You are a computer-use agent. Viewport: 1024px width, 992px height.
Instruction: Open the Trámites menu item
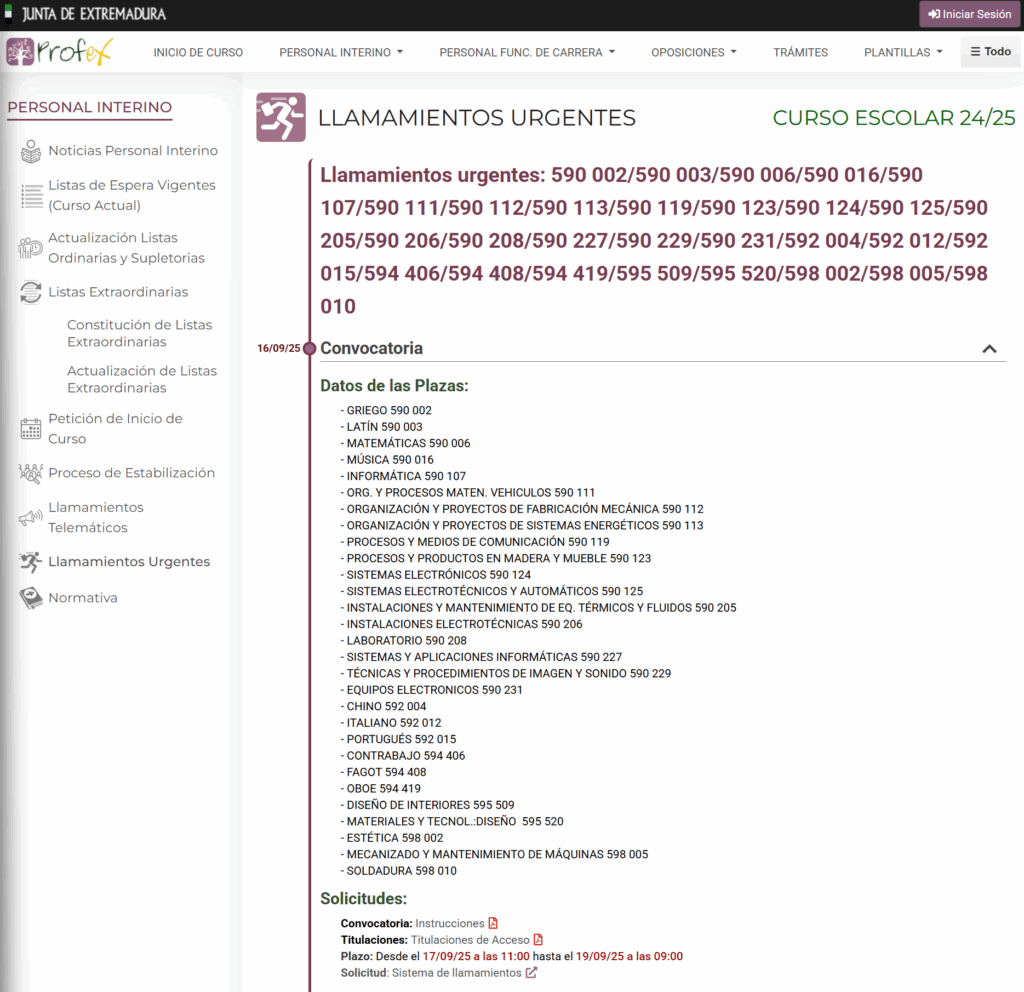800,52
